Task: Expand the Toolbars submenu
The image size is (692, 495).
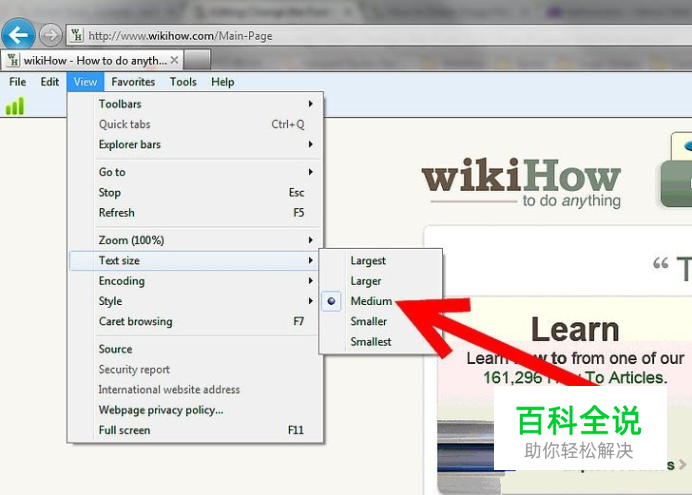Action: 196,104
